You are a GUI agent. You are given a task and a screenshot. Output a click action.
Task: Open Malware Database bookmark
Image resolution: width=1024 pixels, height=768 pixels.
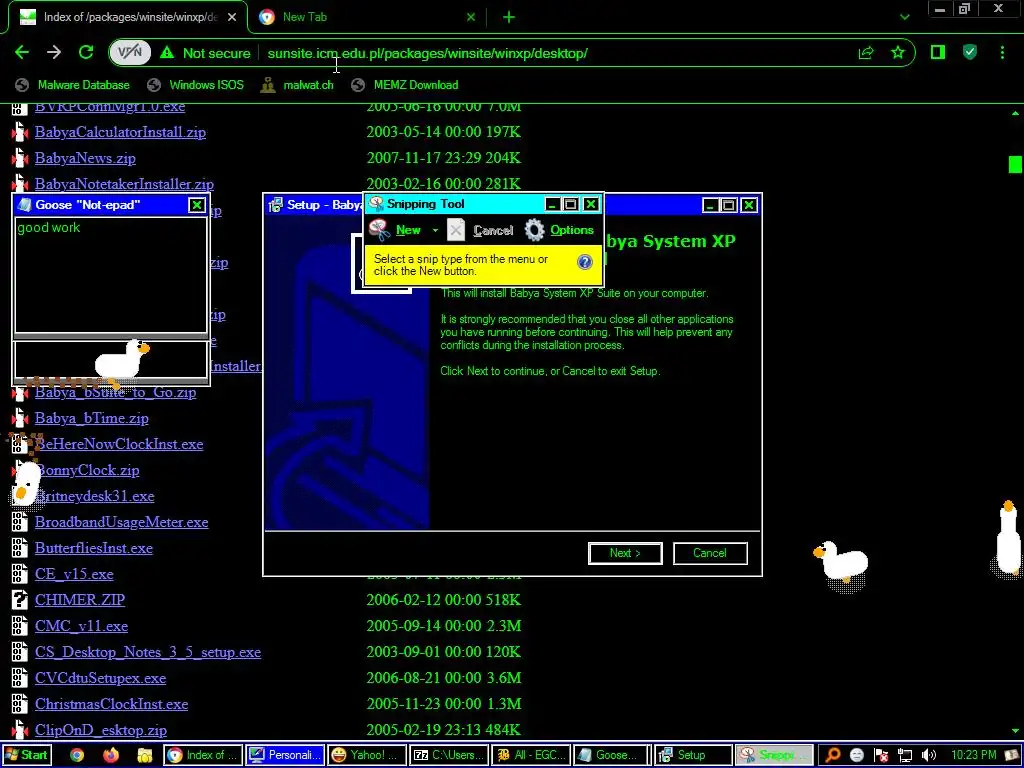72,85
